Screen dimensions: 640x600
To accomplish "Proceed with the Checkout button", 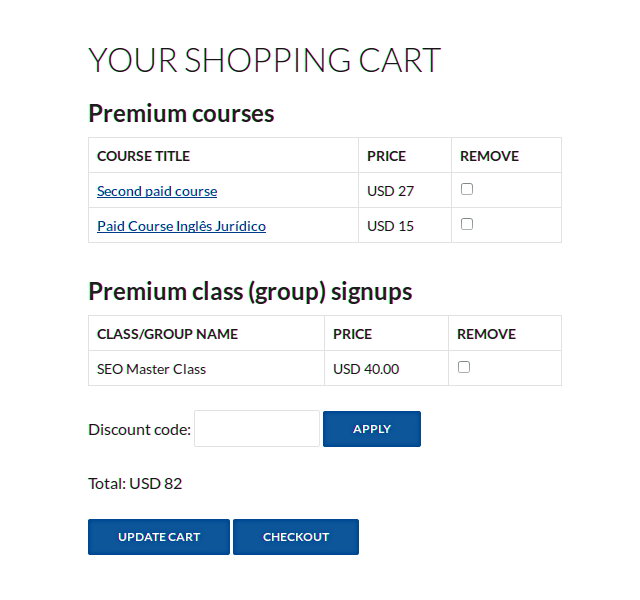I will [296, 537].
